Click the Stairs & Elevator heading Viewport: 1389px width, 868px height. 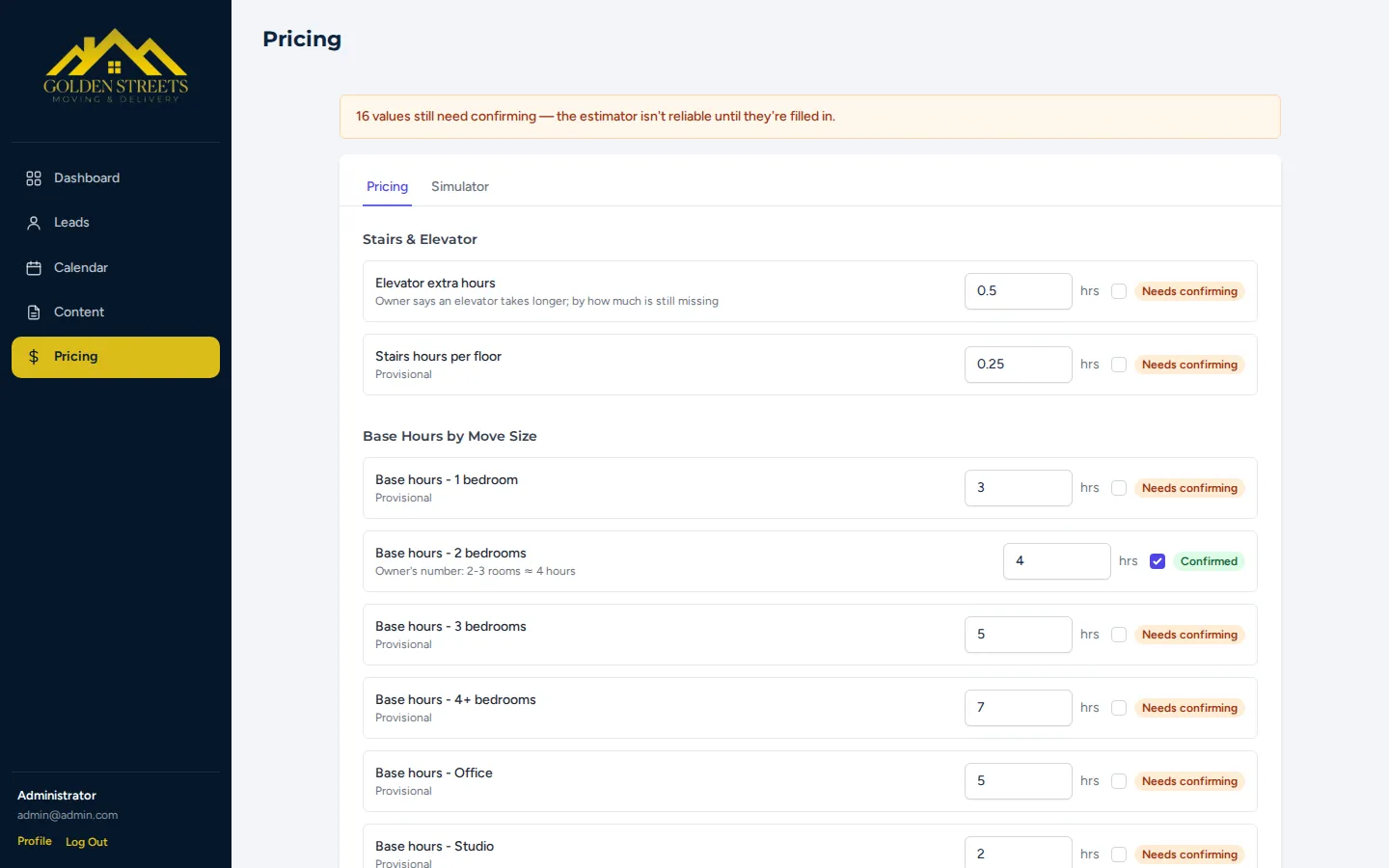coord(420,239)
